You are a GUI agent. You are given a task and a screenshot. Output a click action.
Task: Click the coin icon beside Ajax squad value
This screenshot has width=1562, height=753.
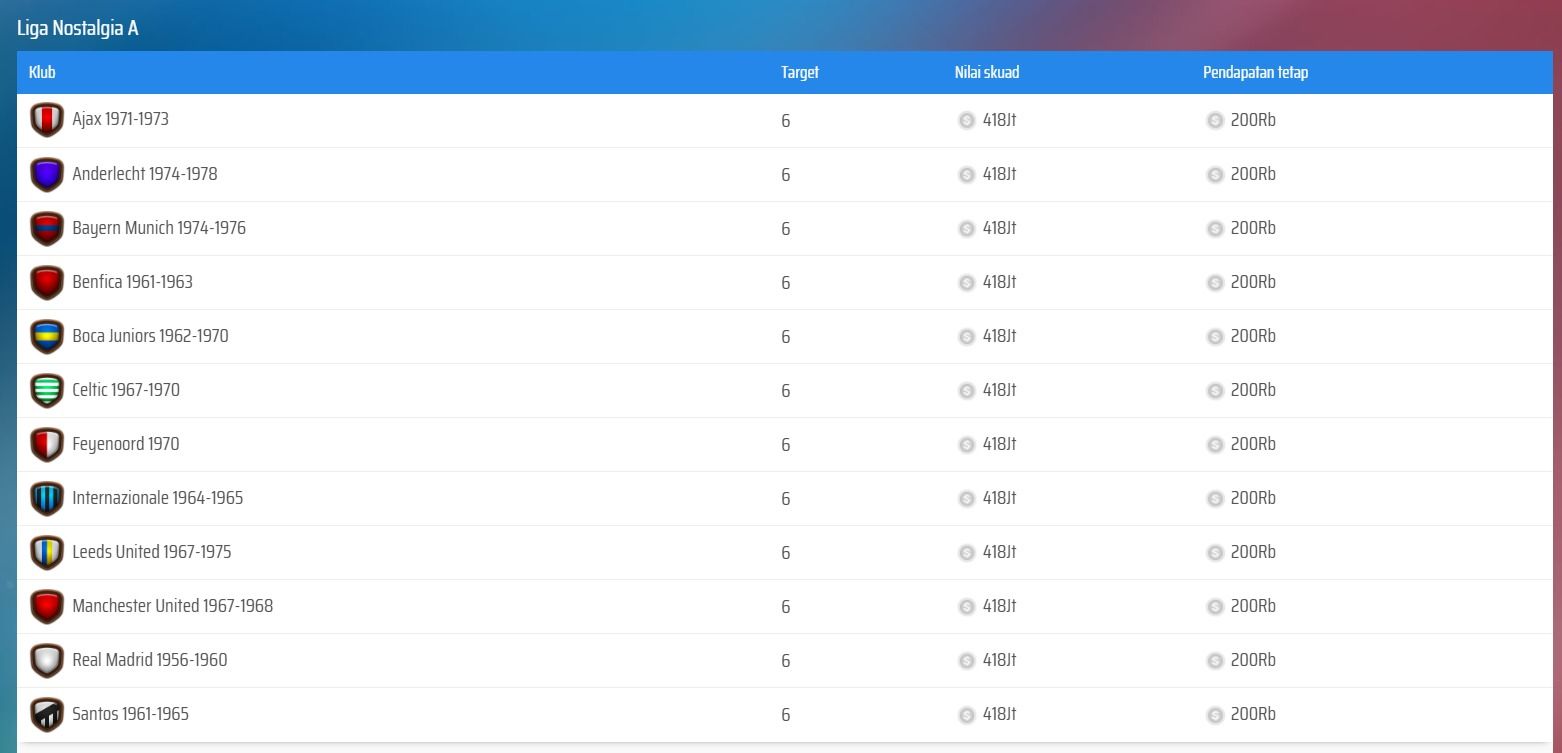[x=966, y=120]
